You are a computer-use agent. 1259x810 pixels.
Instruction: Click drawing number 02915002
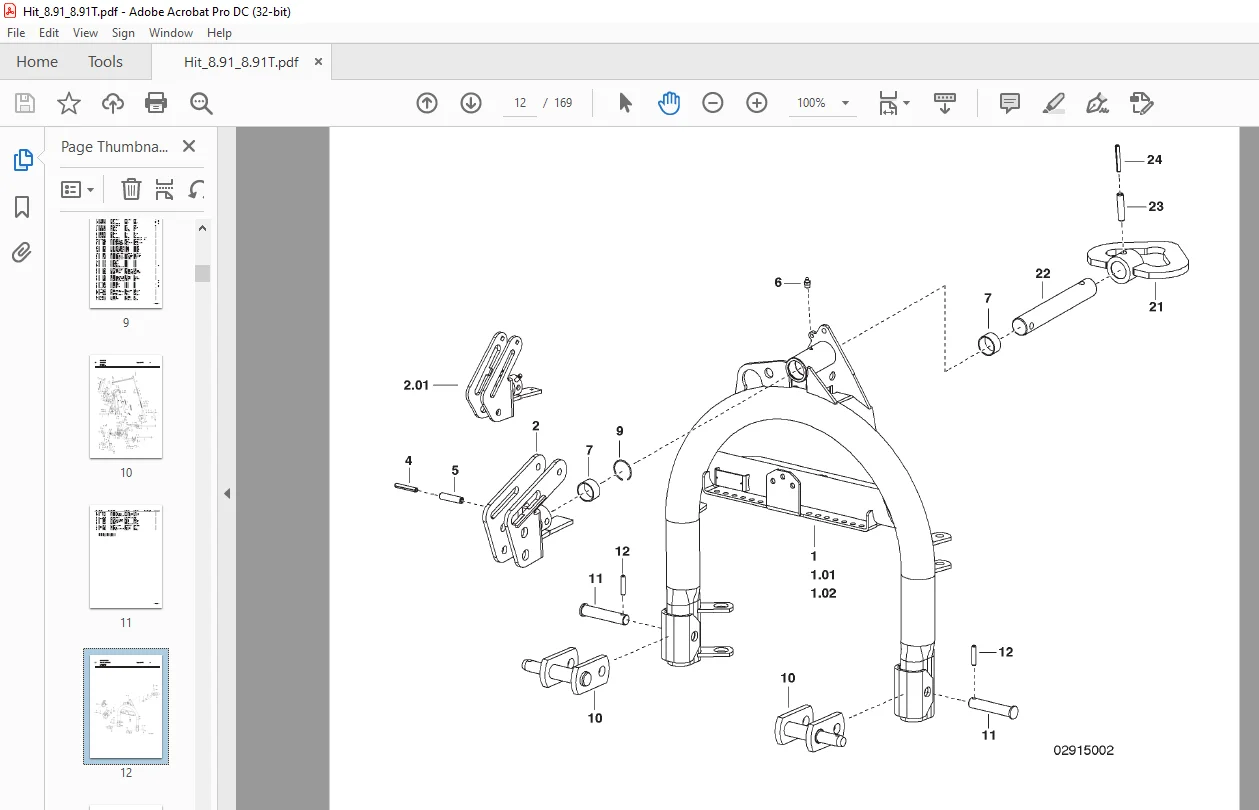click(1083, 750)
